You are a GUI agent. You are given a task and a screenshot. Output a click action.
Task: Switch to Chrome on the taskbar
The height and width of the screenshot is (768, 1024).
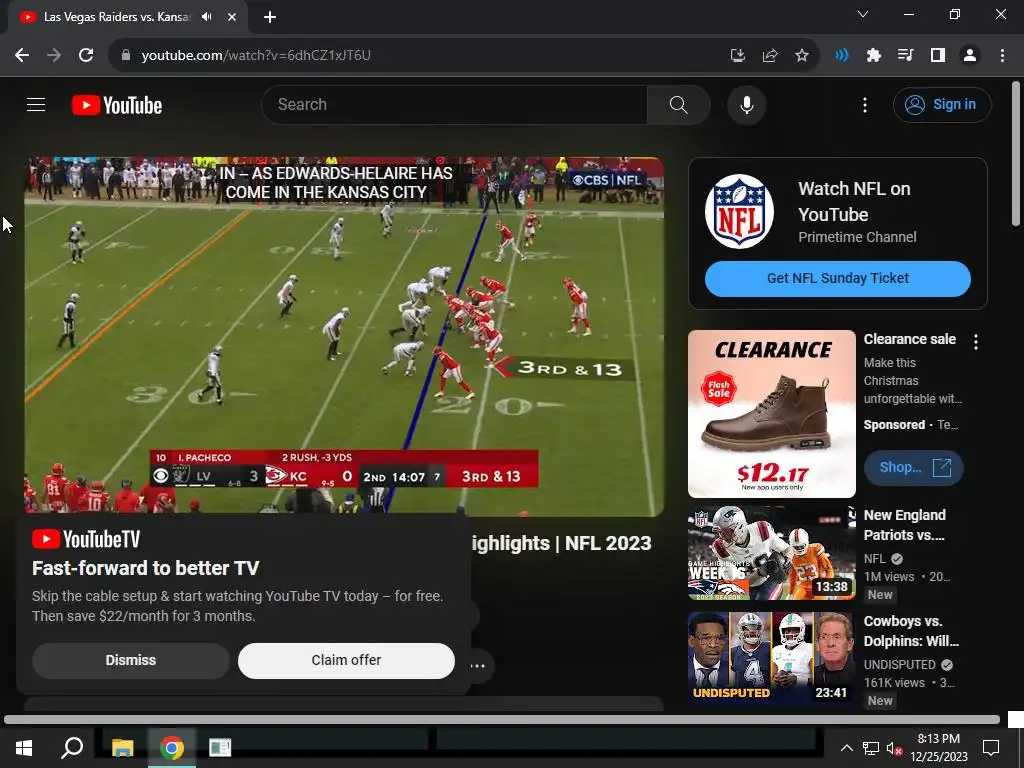(171, 748)
